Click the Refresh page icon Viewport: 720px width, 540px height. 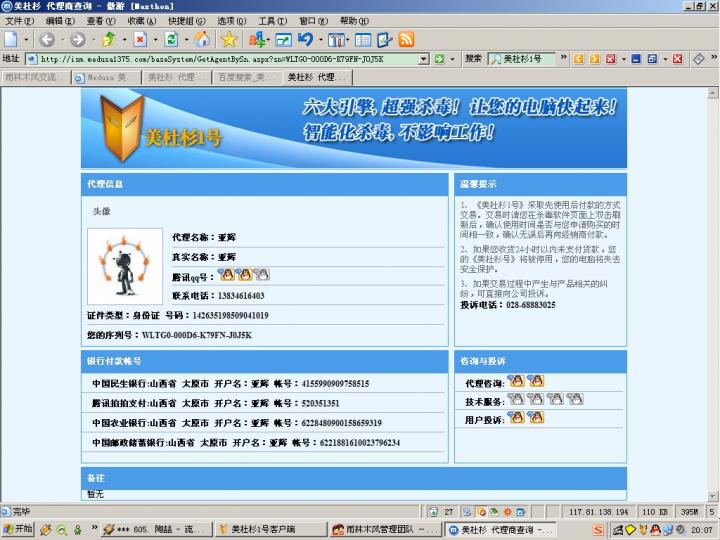point(171,40)
